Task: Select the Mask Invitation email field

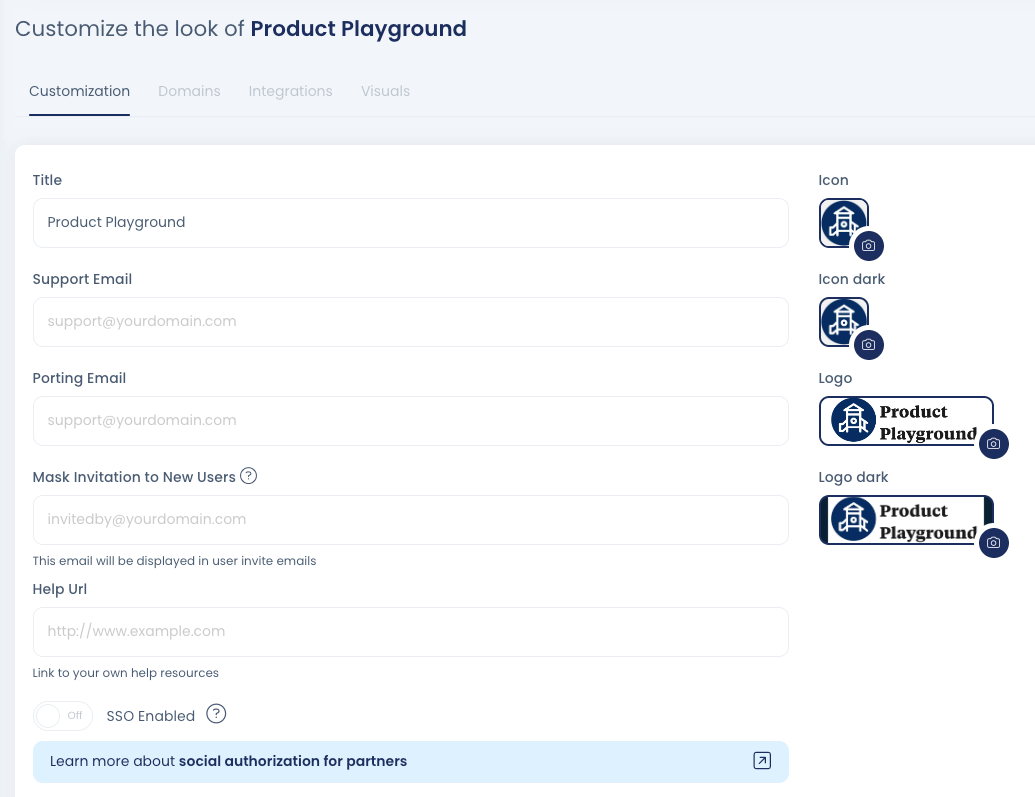Action: pos(410,519)
